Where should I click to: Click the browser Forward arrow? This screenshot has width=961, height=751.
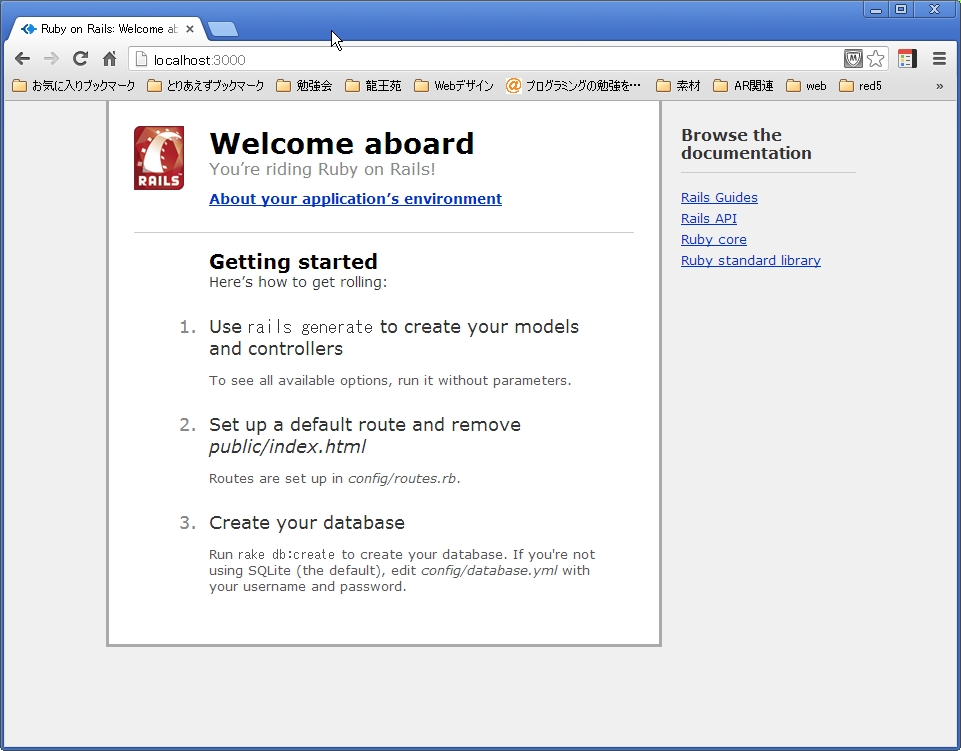tap(51, 59)
